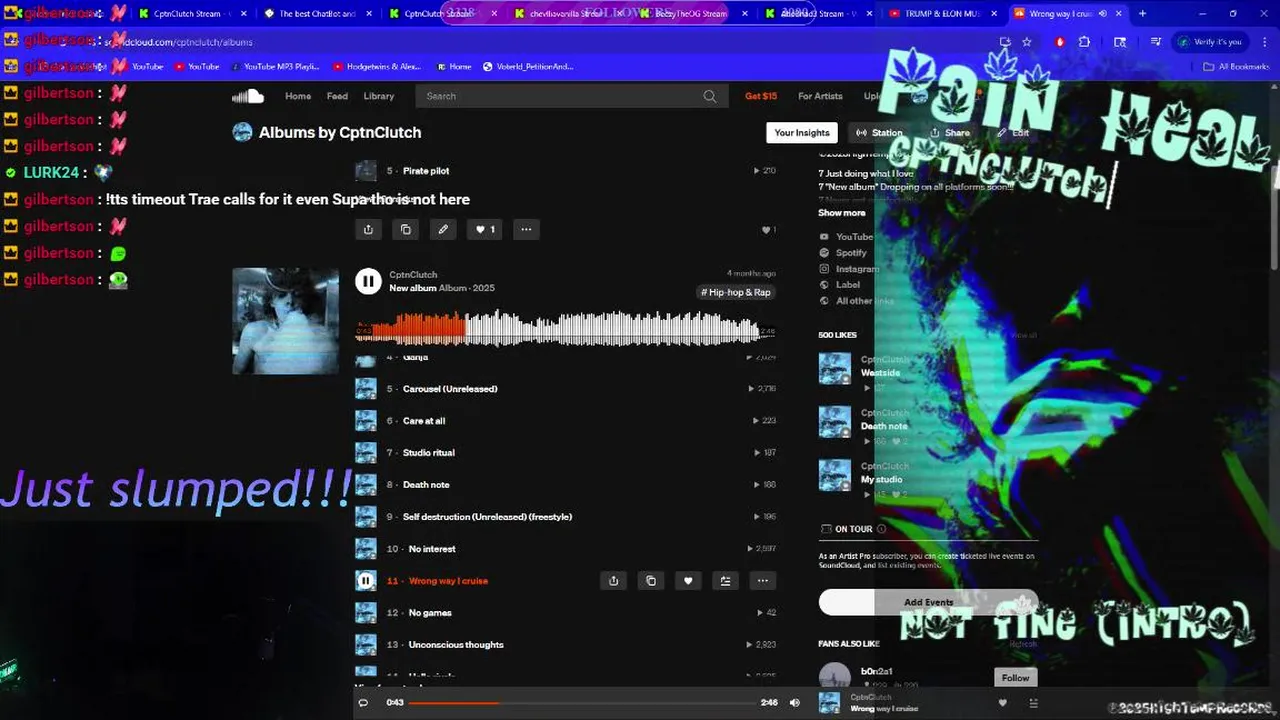Click the Get $15 link

[761, 96]
